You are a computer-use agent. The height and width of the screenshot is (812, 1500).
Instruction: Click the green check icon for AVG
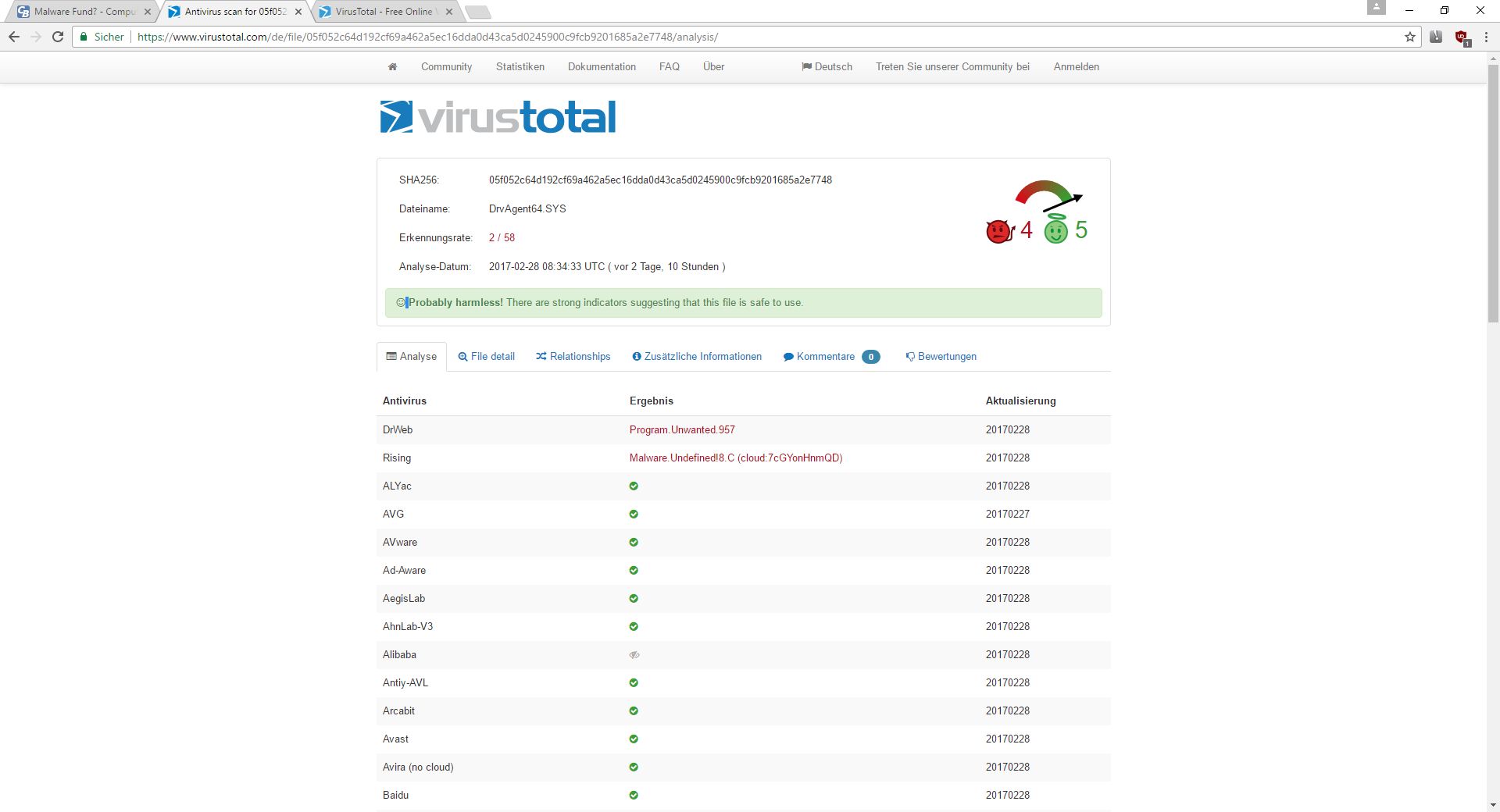[634, 514]
